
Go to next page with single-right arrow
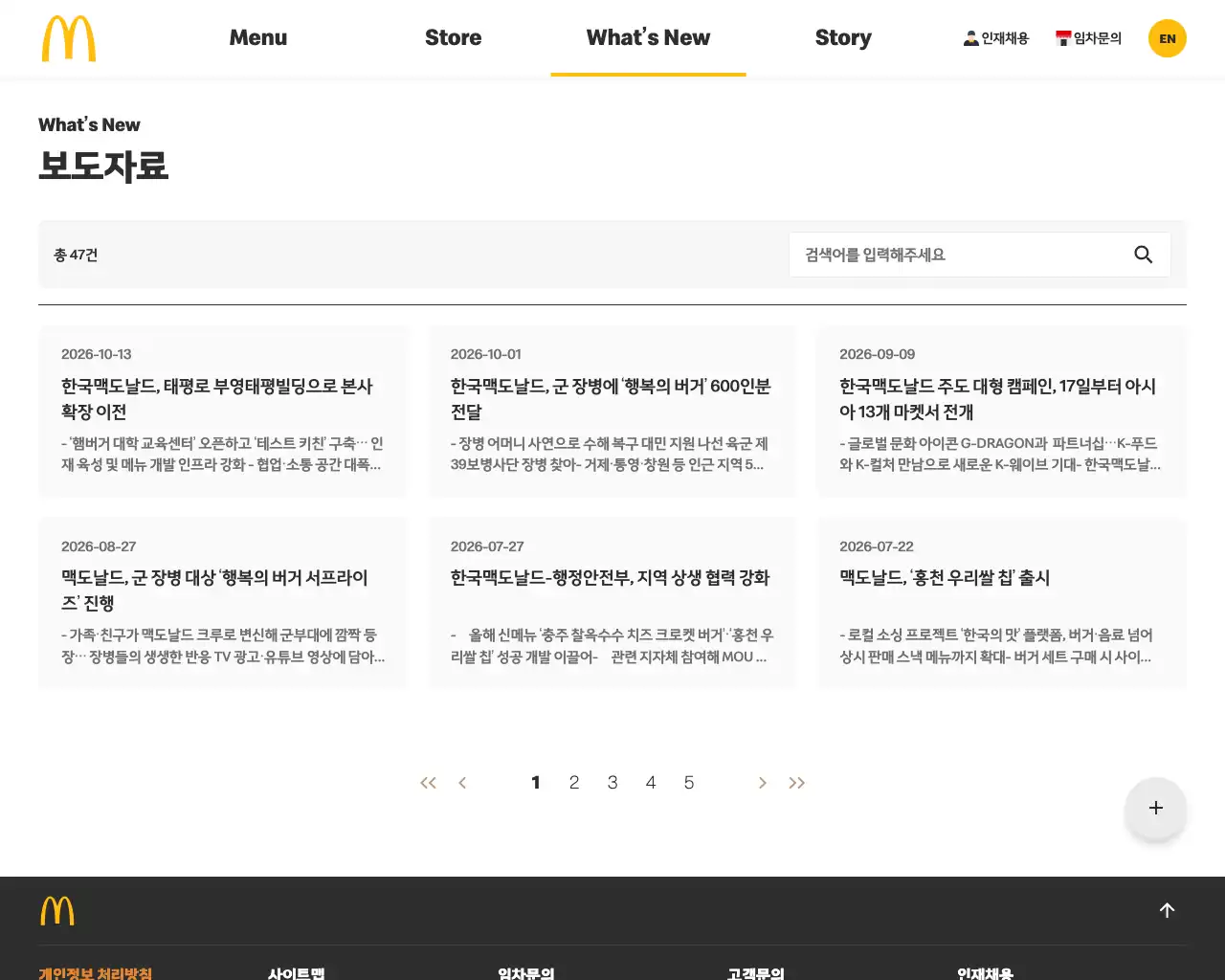click(x=762, y=783)
